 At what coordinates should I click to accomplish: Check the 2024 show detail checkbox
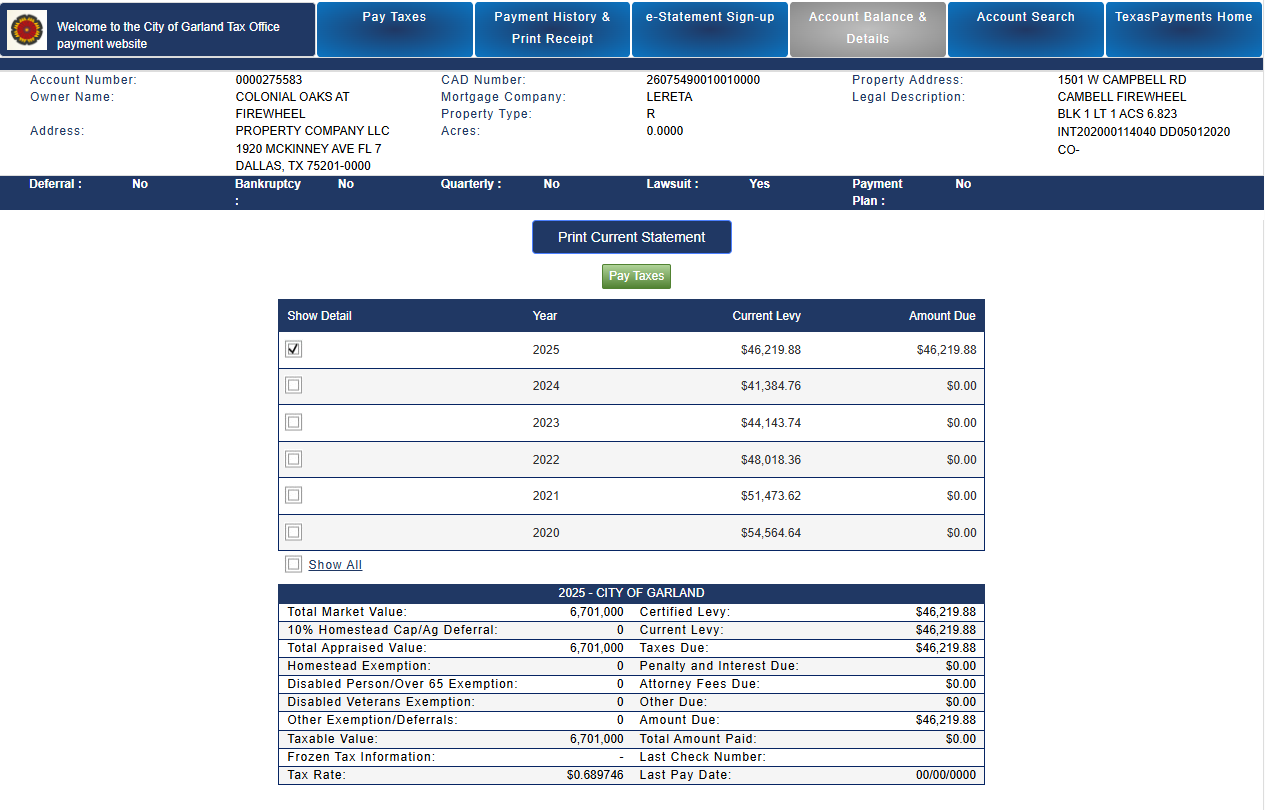coord(294,385)
